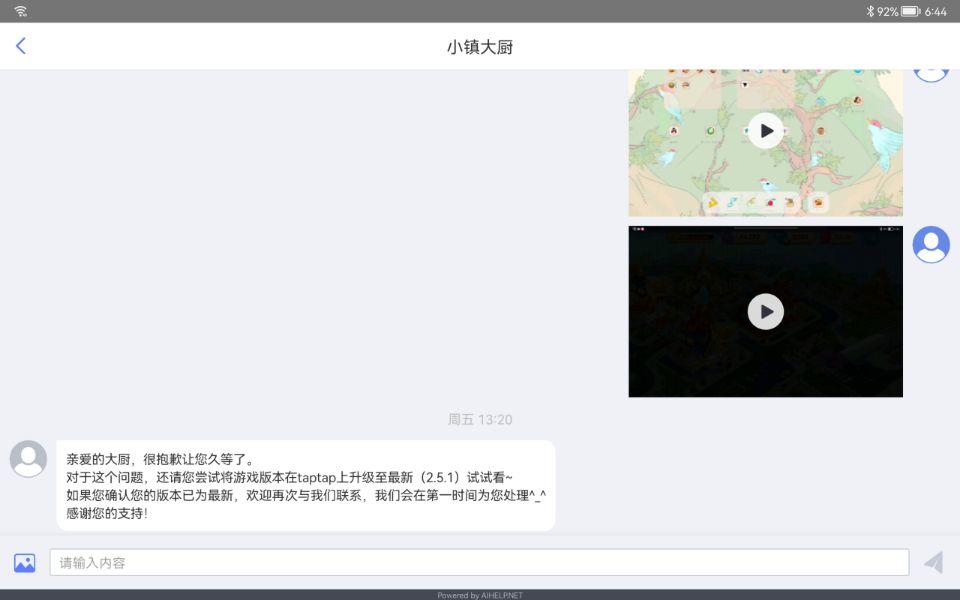
Task: Play the dark screen video
Action: click(765, 312)
